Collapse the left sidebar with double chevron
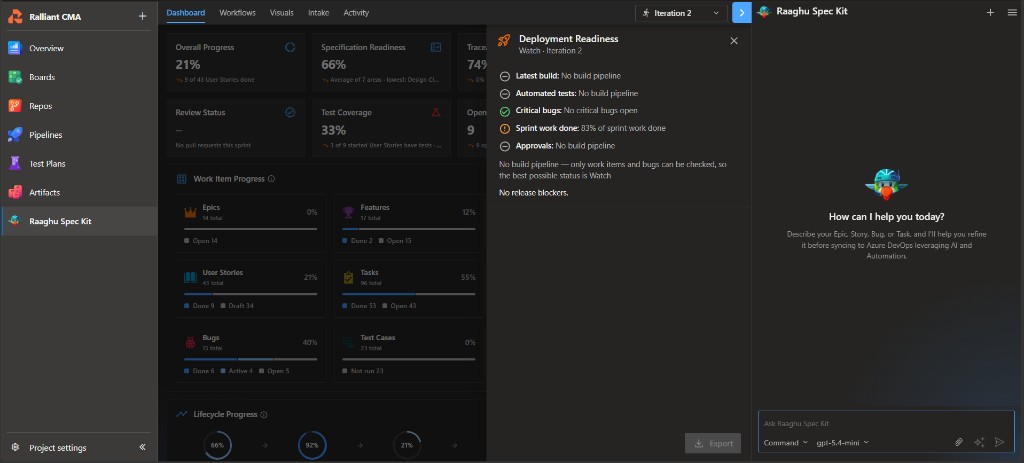The width and height of the screenshot is (1024, 463). coord(142,447)
